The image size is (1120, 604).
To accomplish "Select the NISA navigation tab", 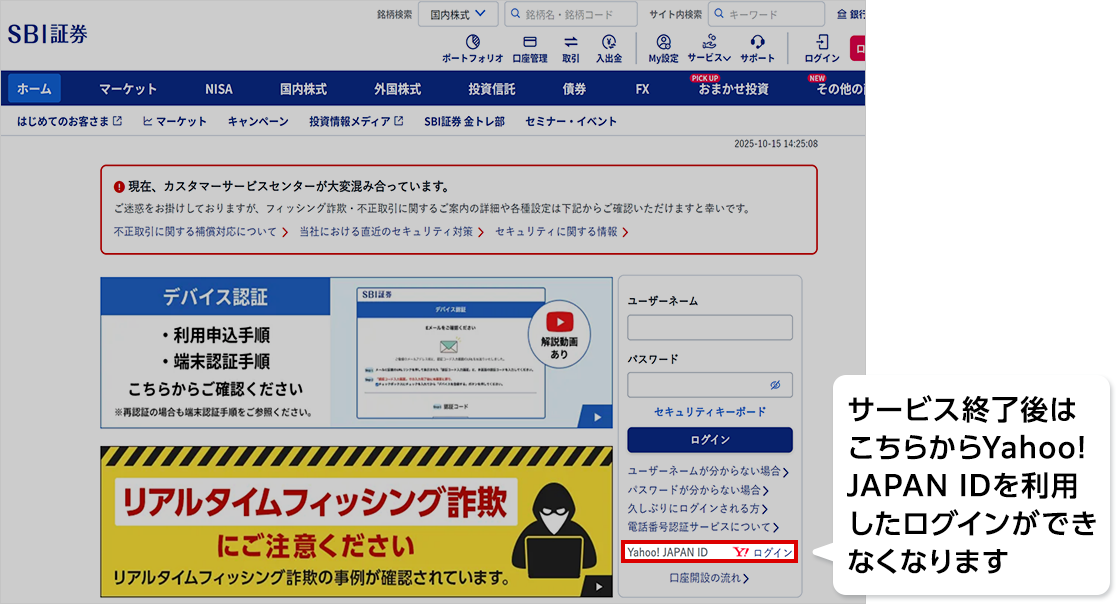I will 218,89.
